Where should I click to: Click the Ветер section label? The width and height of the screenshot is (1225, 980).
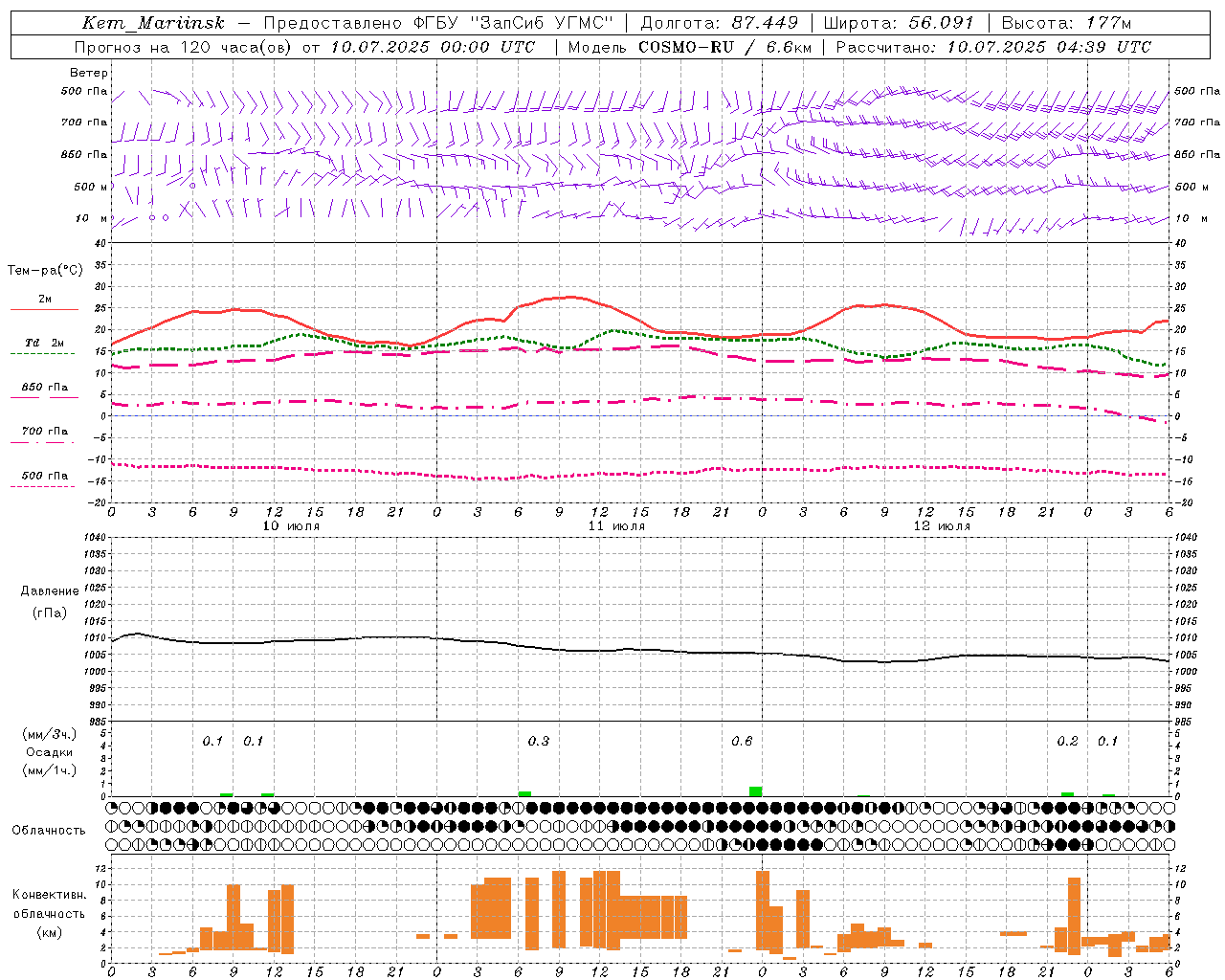point(89,73)
